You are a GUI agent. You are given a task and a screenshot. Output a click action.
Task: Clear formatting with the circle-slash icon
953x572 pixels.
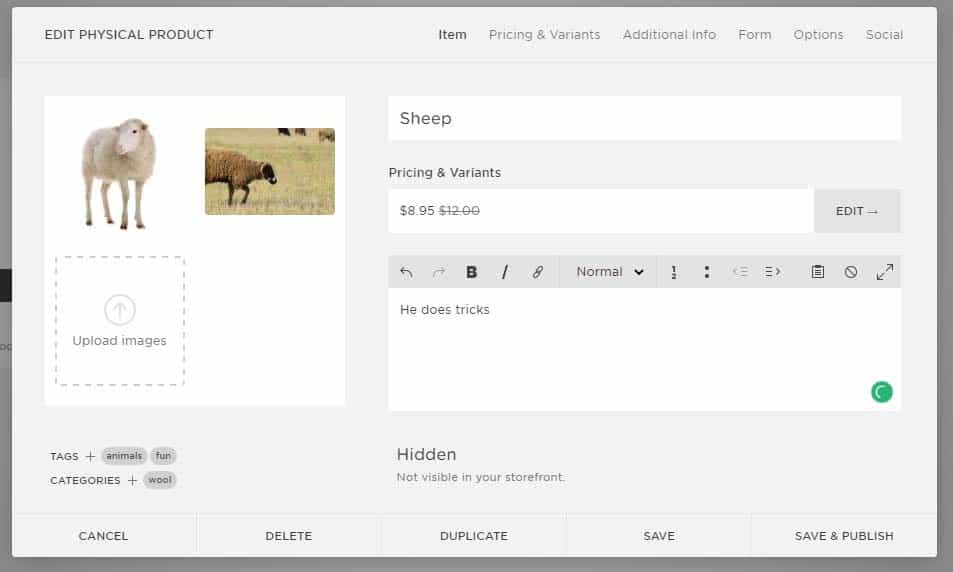point(851,272)
